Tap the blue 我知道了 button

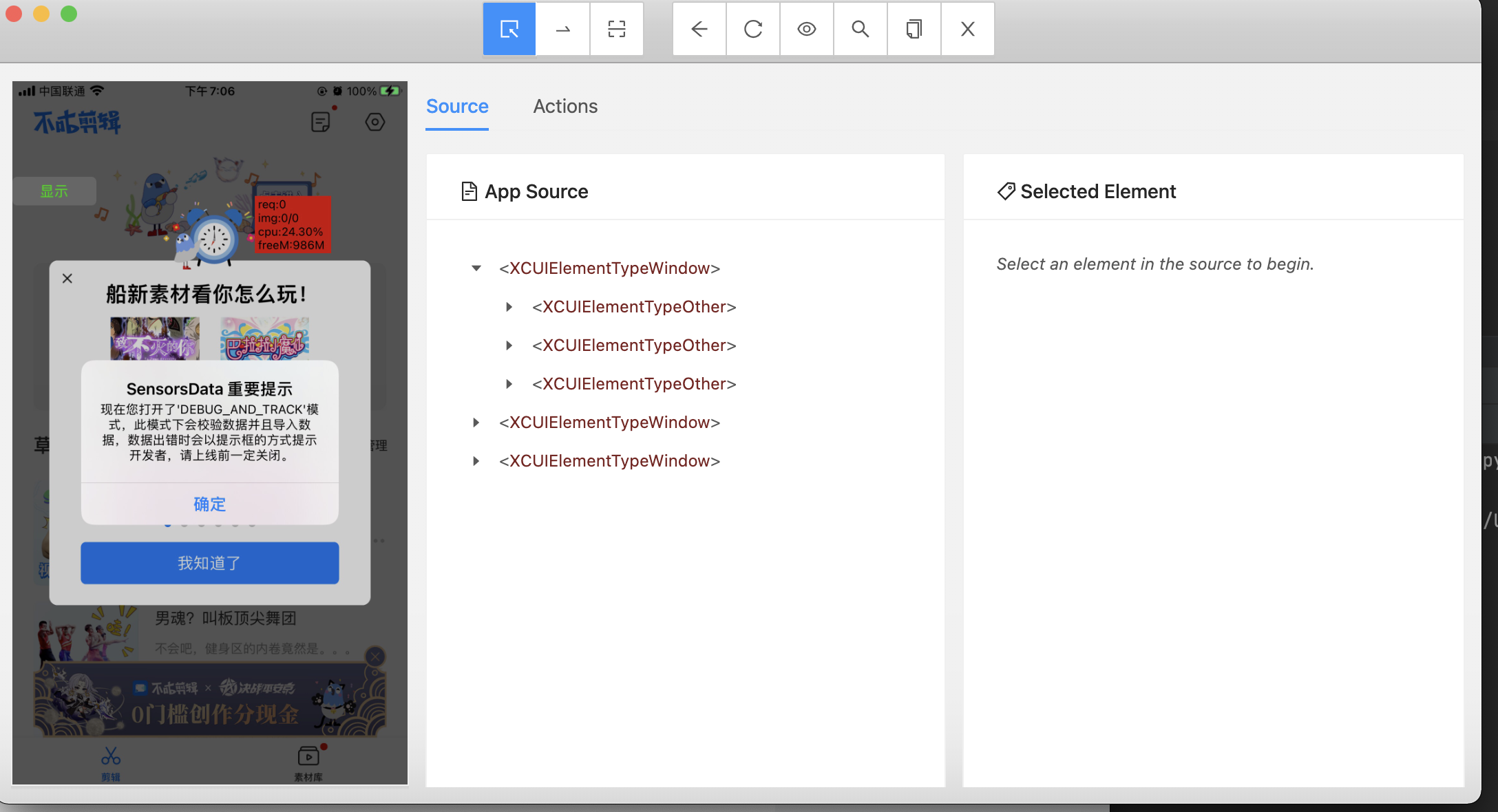pos(209,563)
